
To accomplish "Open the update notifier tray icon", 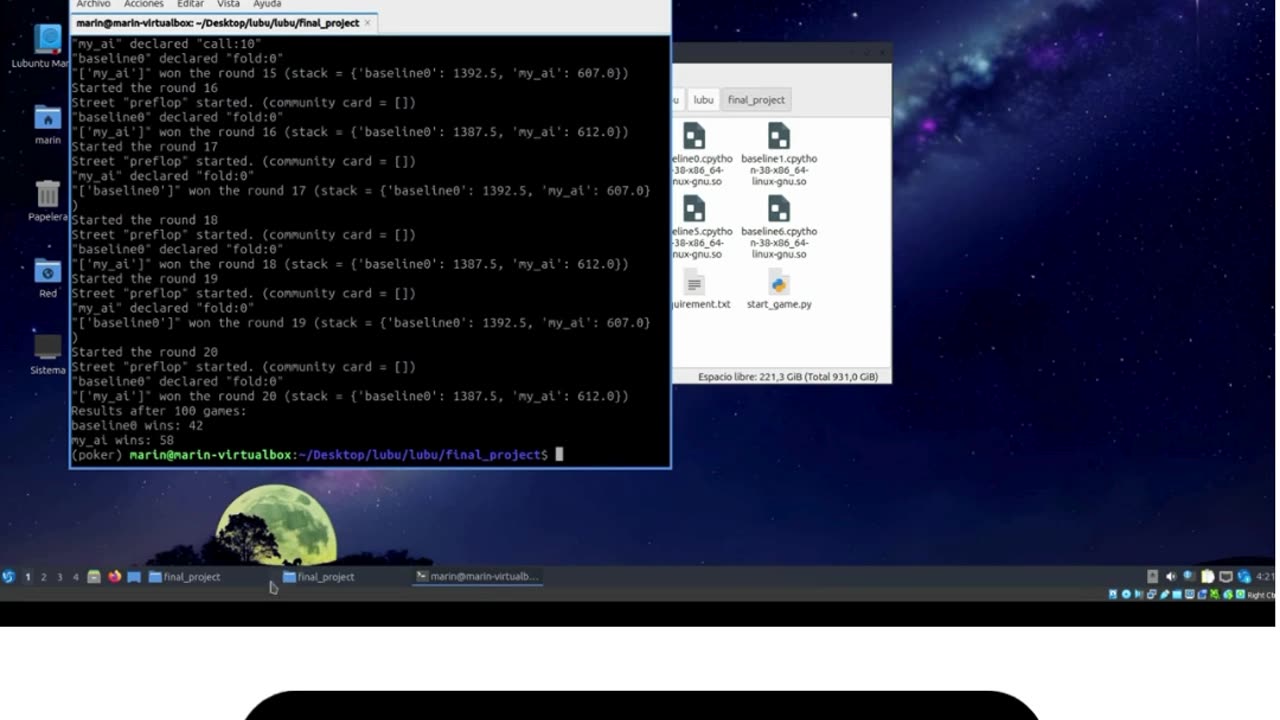I will [x=1244, y=576].
